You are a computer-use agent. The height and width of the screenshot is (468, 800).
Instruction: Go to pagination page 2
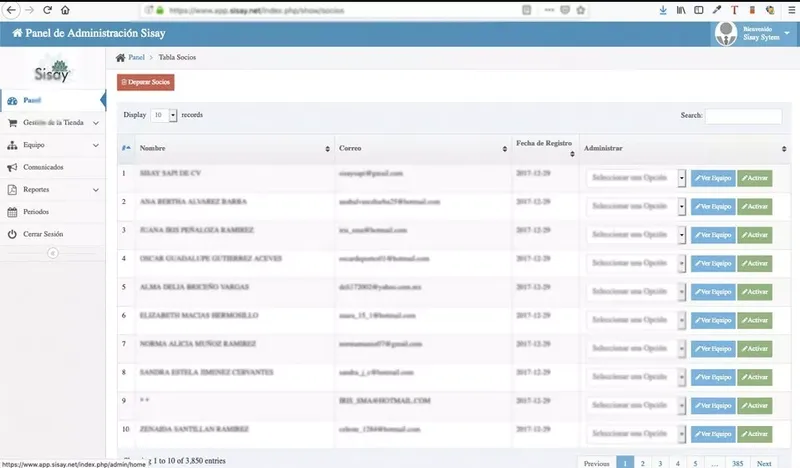click(x=642, y=463)
